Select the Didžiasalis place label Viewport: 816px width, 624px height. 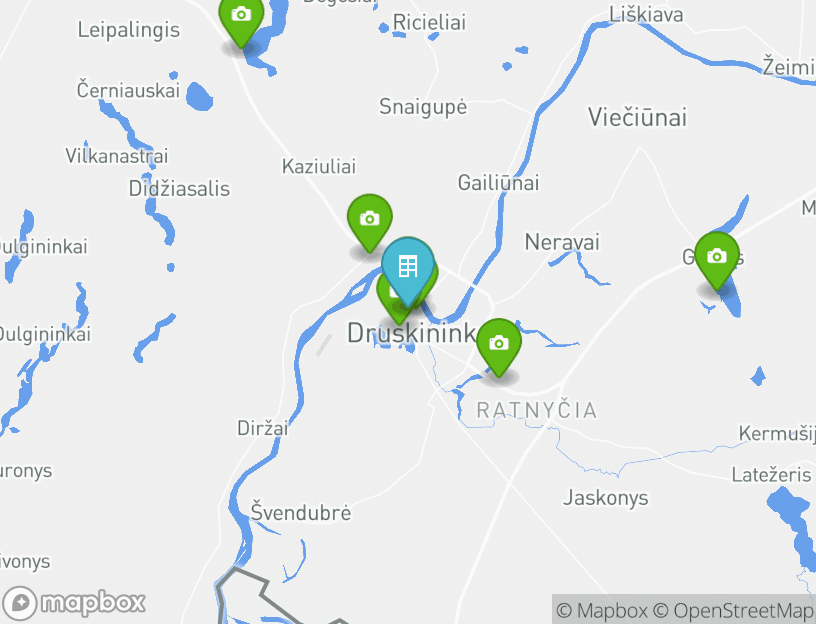(x=179, y=188)
